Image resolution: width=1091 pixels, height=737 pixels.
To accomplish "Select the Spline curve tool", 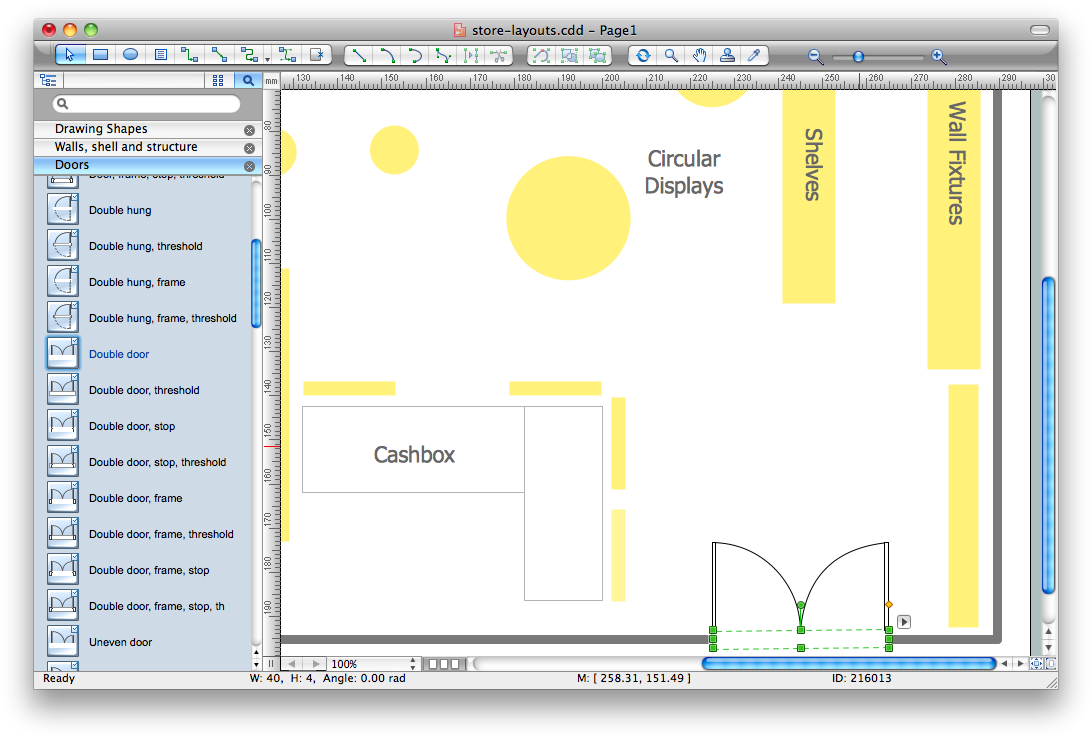I will point(415,56).
